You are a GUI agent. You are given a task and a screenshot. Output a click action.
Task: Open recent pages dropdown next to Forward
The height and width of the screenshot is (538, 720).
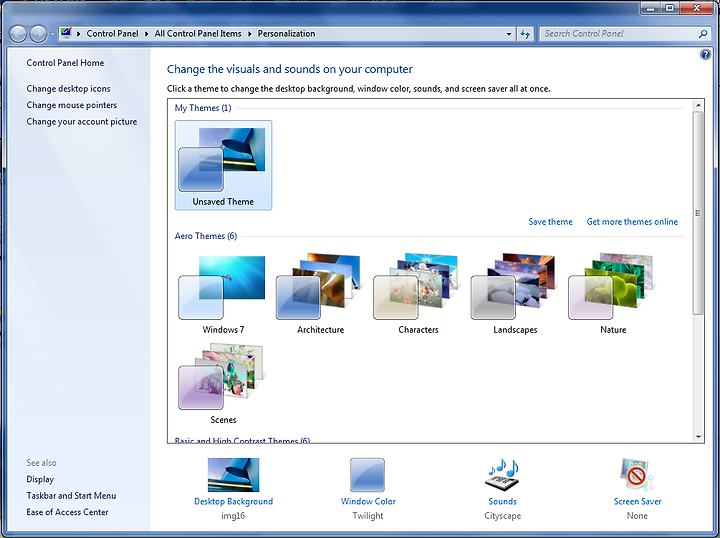coord(52,34)
